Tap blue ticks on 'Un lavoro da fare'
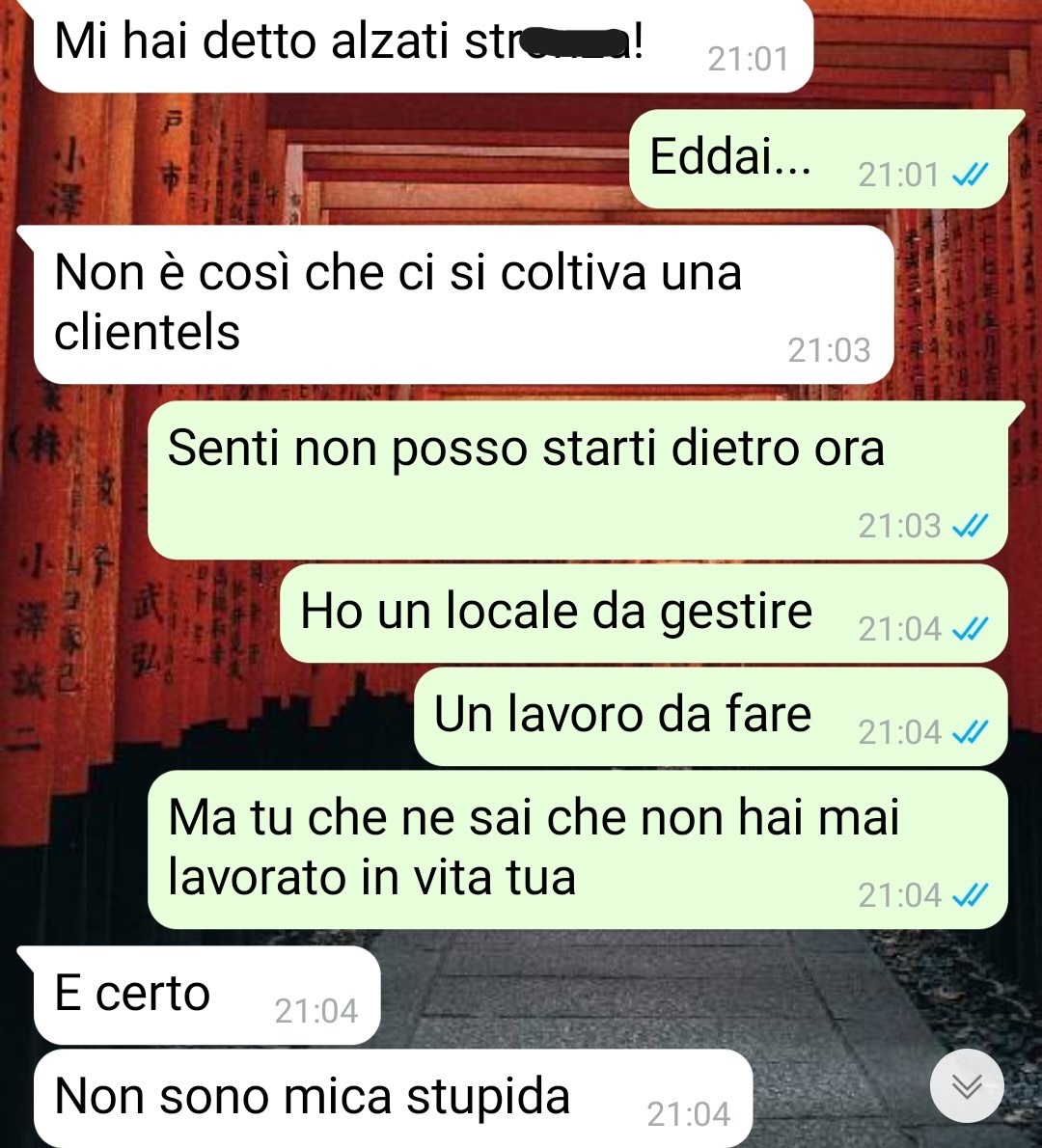Viewport: 1042px width, 1148px height. [971, 732]
